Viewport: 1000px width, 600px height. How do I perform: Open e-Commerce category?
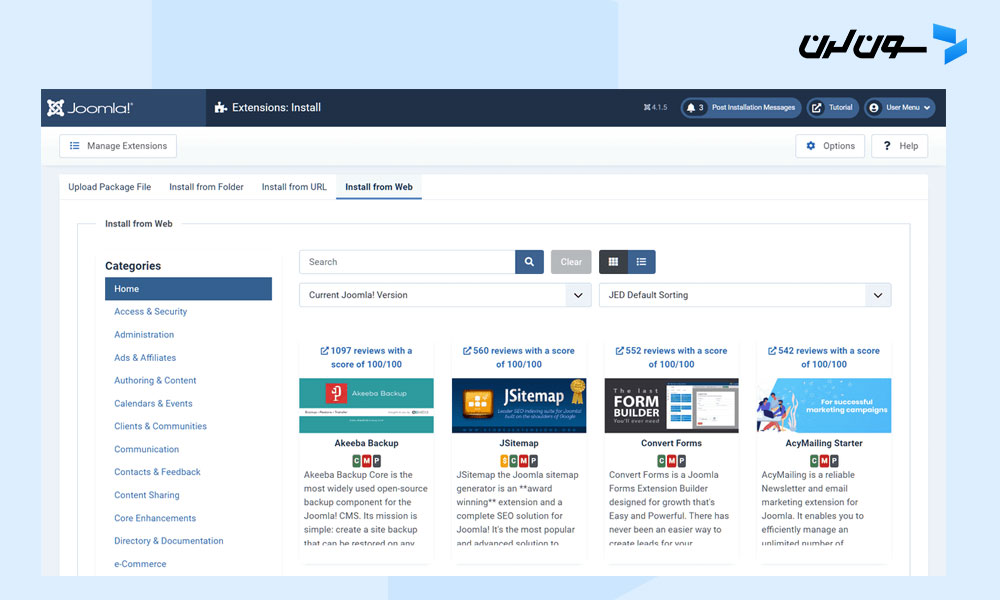[140, 564]
